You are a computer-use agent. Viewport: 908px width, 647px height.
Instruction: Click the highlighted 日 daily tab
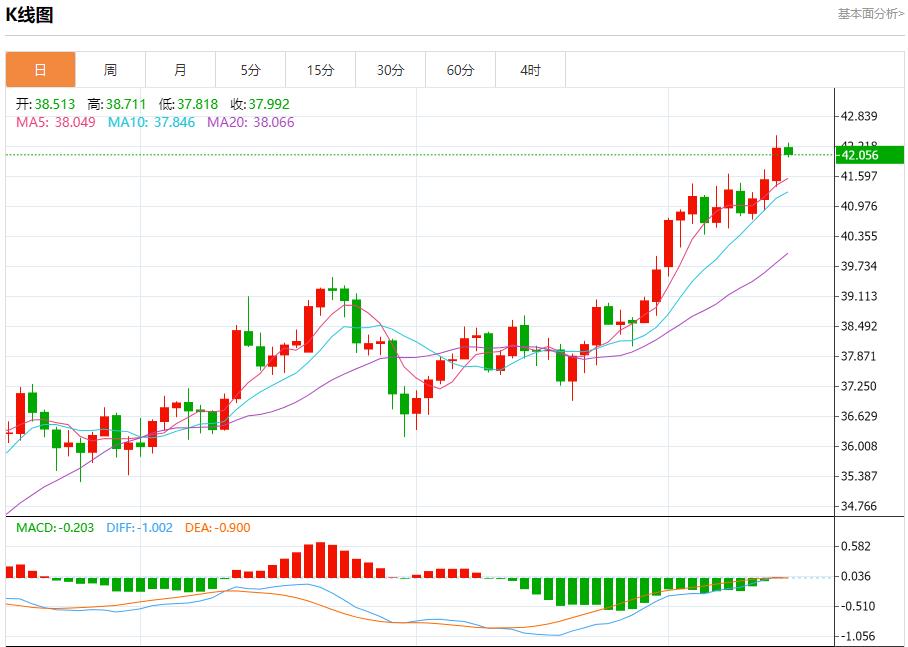point(40,69)
